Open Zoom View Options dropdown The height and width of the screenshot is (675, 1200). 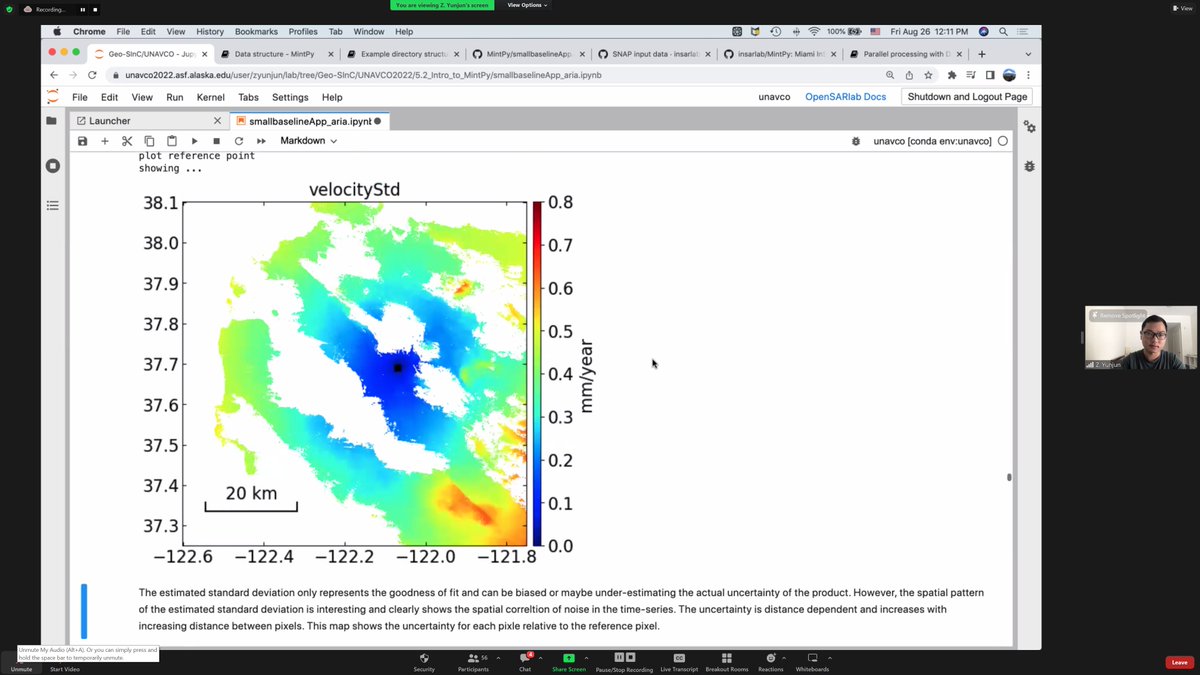pyautogui.click(x=527, y=5)
